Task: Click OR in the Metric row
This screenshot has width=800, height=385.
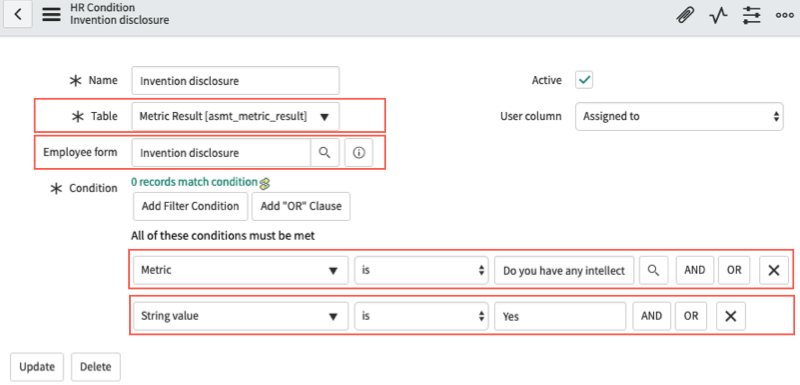Action: pyautogui.click(x=734, y=270)
